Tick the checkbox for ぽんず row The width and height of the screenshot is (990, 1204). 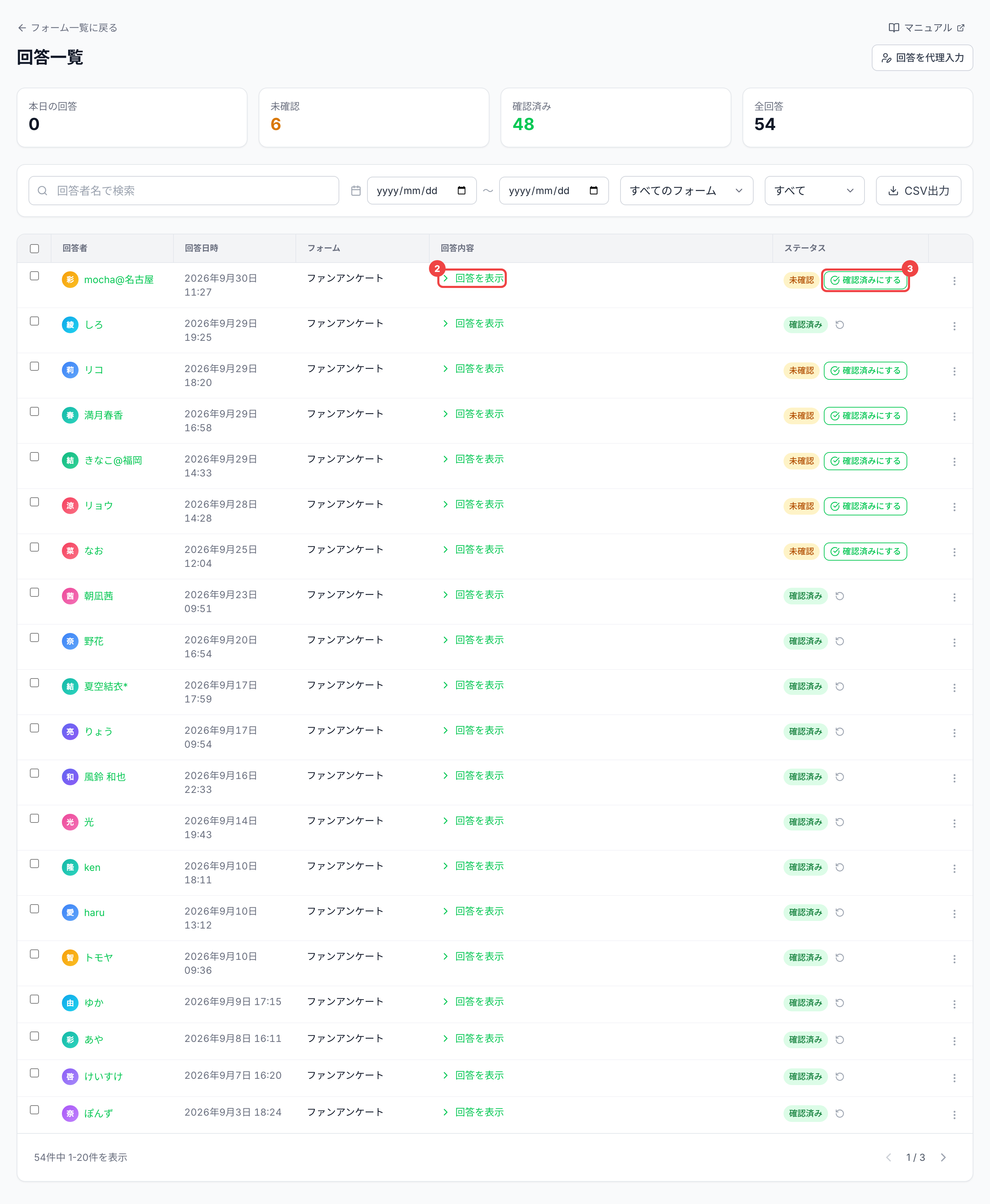click(x=35, y=1110)
